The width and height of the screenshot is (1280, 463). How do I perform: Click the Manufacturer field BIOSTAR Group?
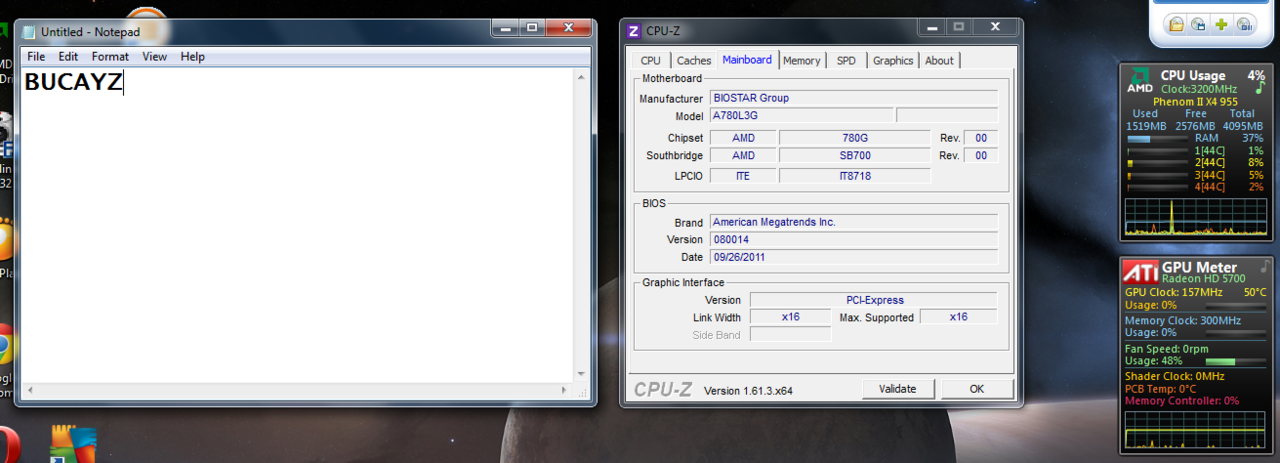(853, 98)
